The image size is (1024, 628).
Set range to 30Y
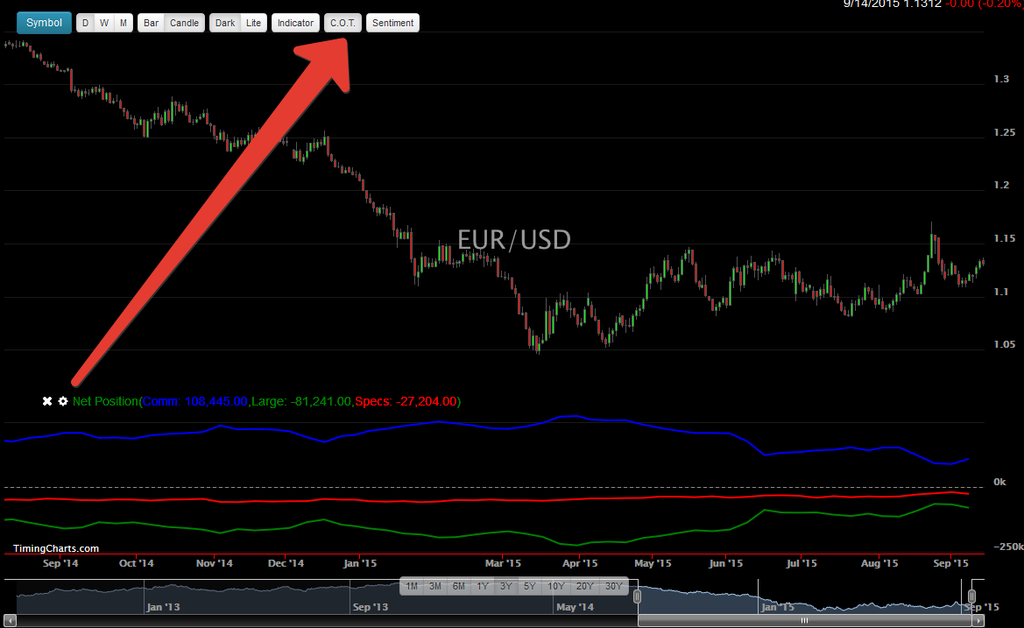614,586
